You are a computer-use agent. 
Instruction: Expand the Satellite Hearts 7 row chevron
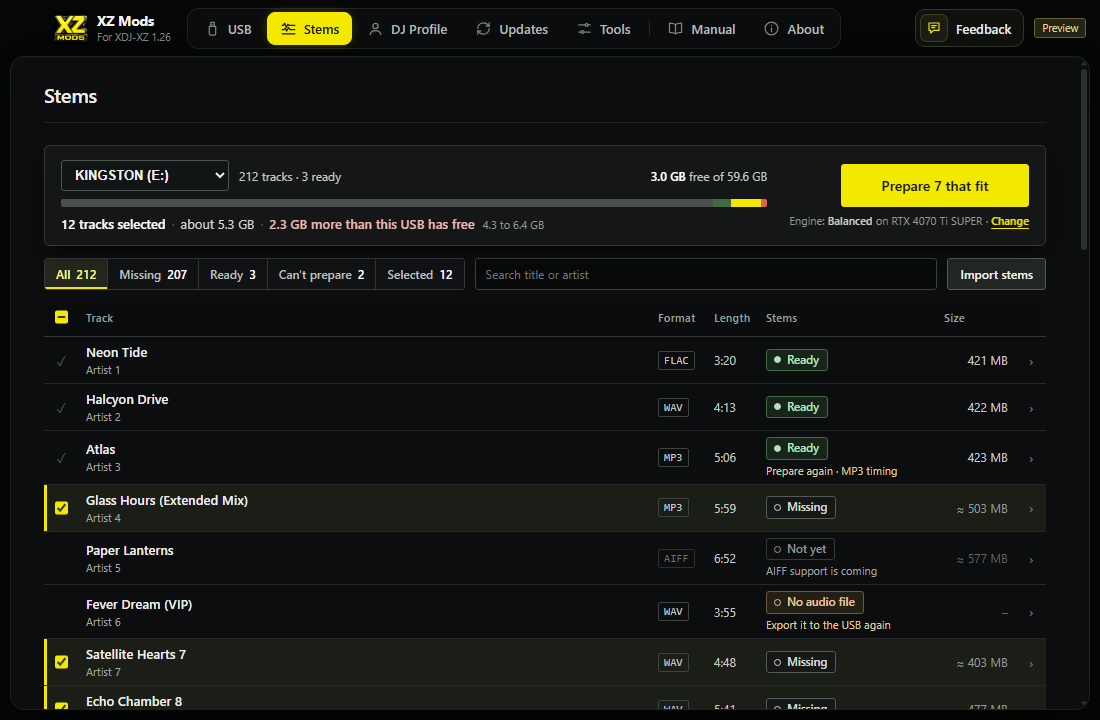click(x=1031, y=664)
